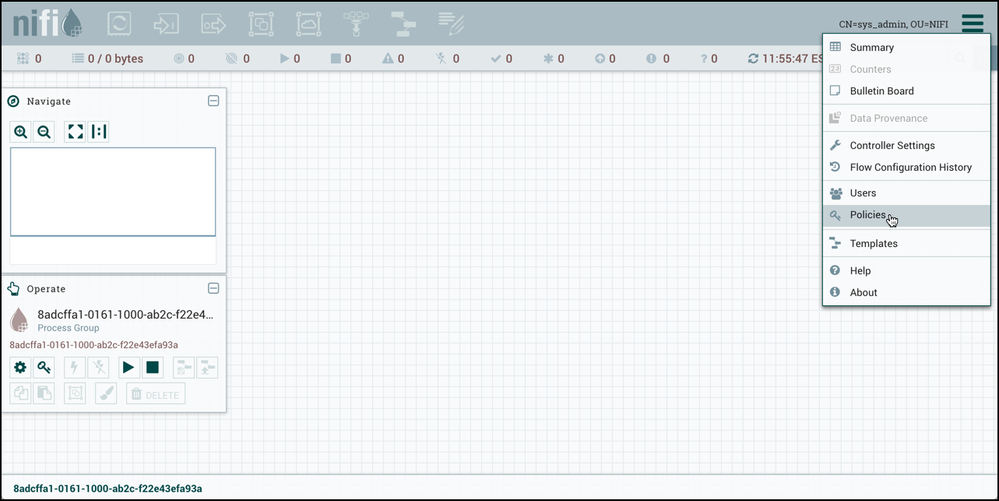Image resolution: width=999 pixels, height=501 pixels.
Task: Open the Bulletin Board menu item
Action: [x=906, y=91]
